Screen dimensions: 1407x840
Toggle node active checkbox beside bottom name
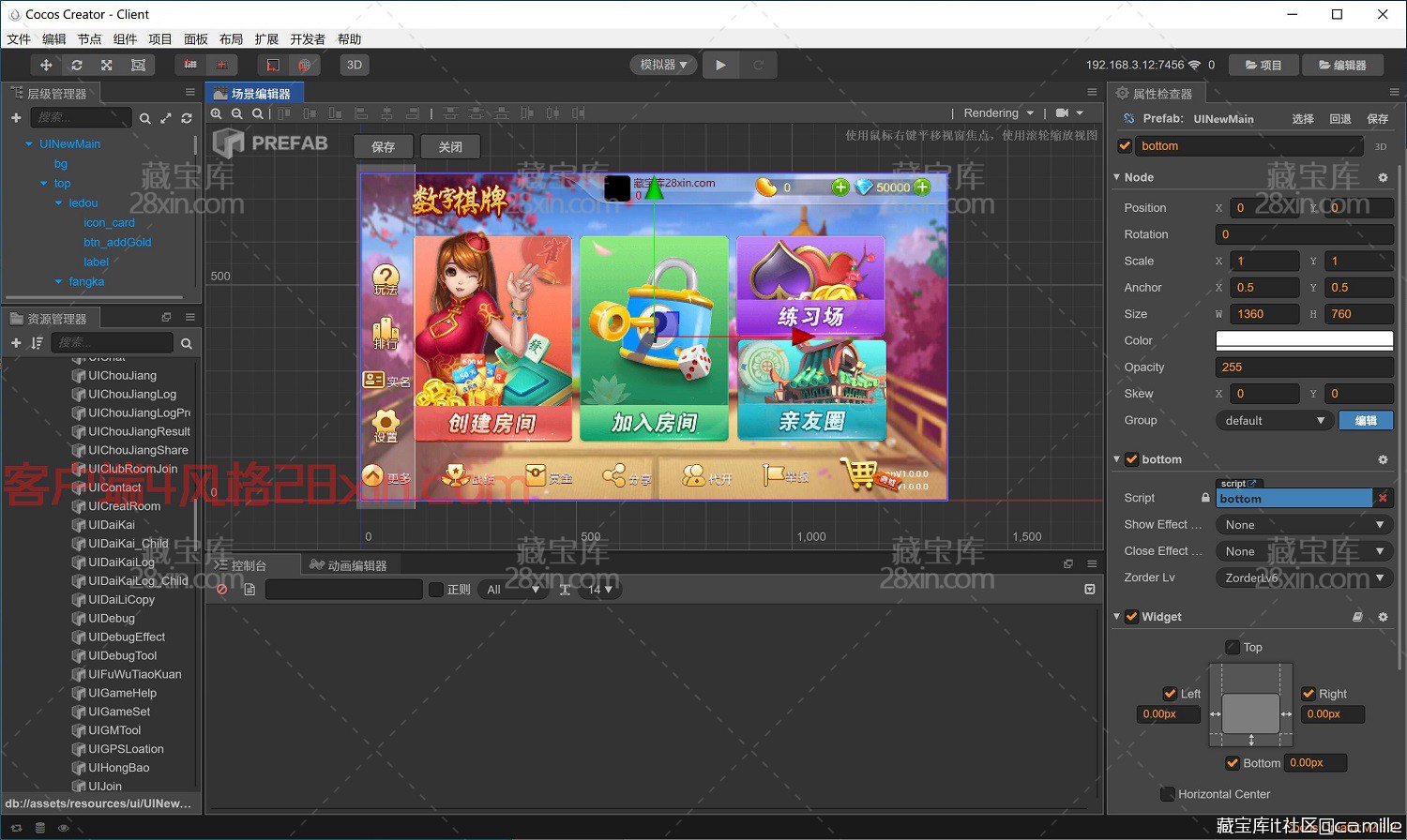pyautogui.click(x=1125, y=145)
